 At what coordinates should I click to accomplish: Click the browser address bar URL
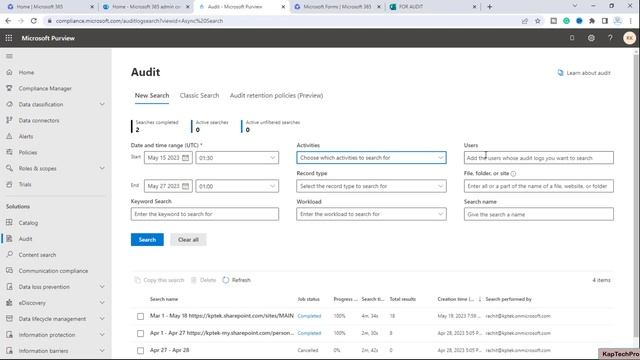point(139,21)
